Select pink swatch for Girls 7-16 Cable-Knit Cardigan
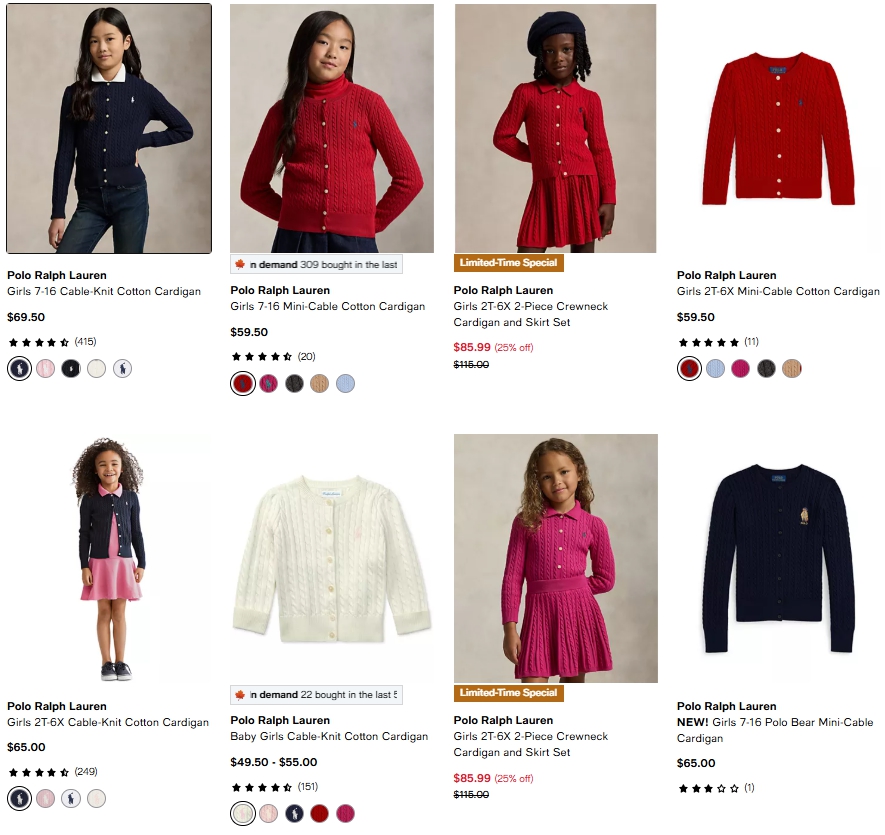Viewport: 885px width, 835px height. click(45, 368)
